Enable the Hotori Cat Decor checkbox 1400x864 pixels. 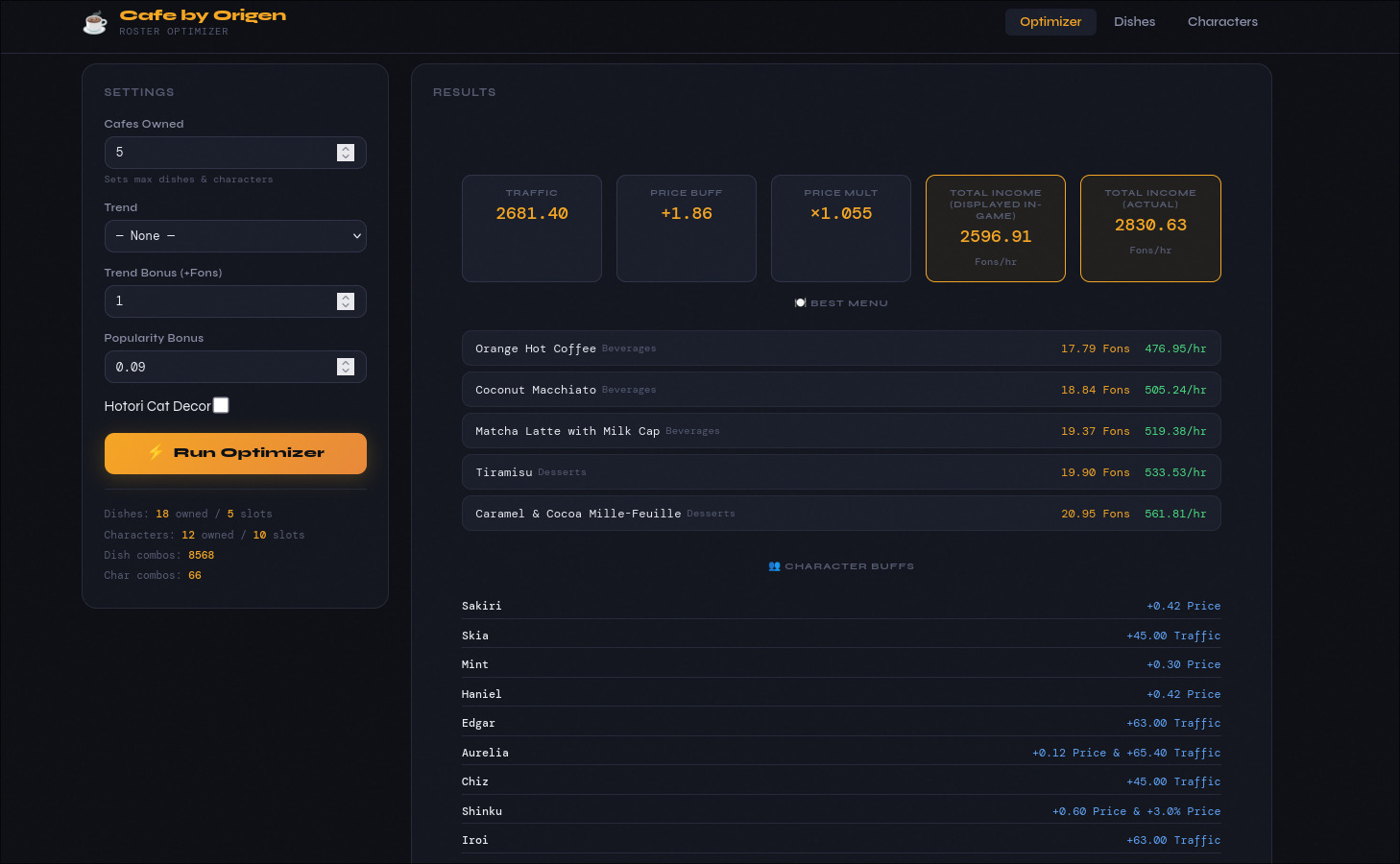point(221,405)
